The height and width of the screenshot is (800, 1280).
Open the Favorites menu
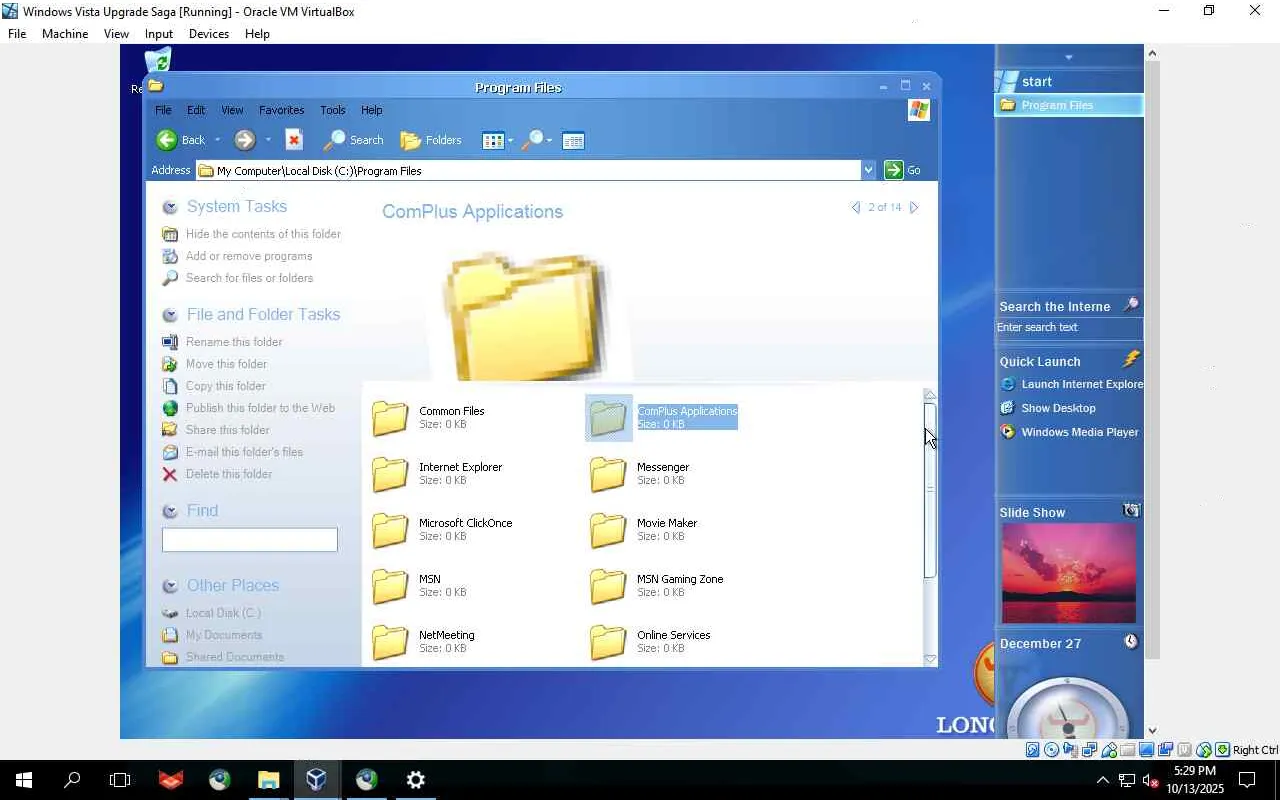[x=281, y=110]
